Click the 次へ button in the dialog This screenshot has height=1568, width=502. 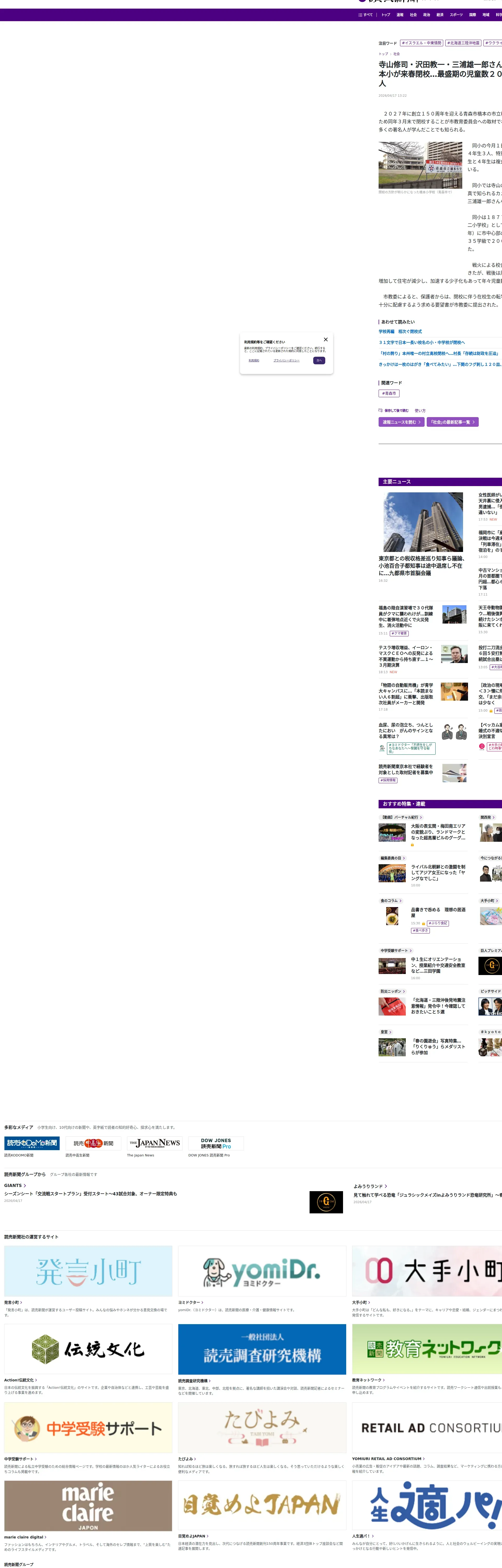click(x=319, y=360)
